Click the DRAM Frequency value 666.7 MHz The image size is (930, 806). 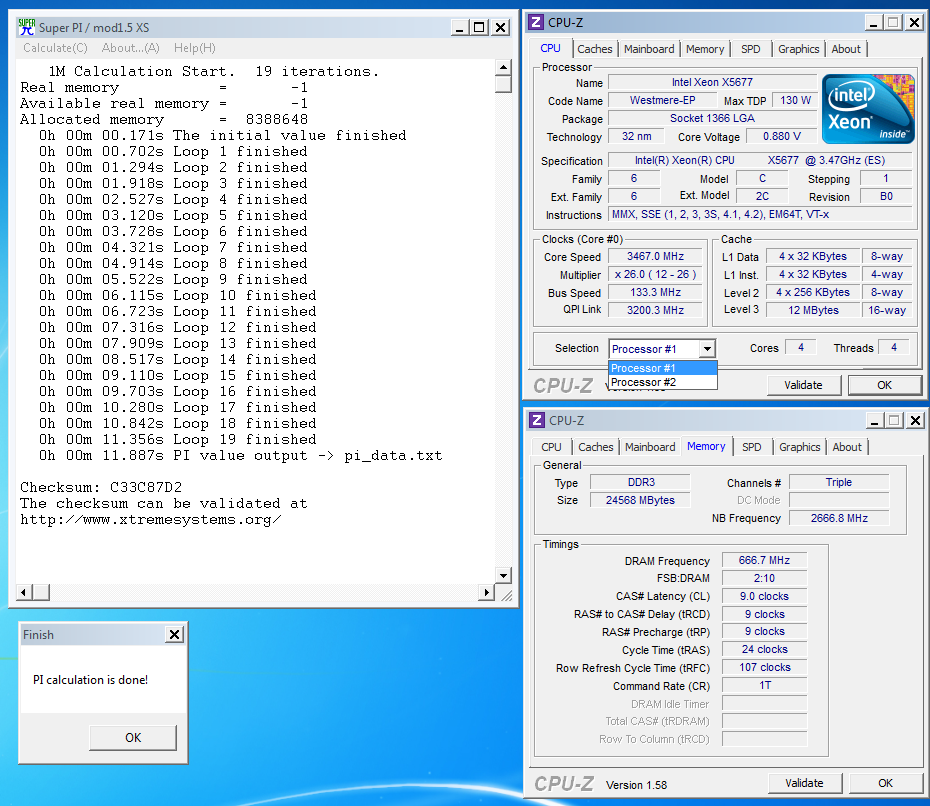tap(764, 560)
